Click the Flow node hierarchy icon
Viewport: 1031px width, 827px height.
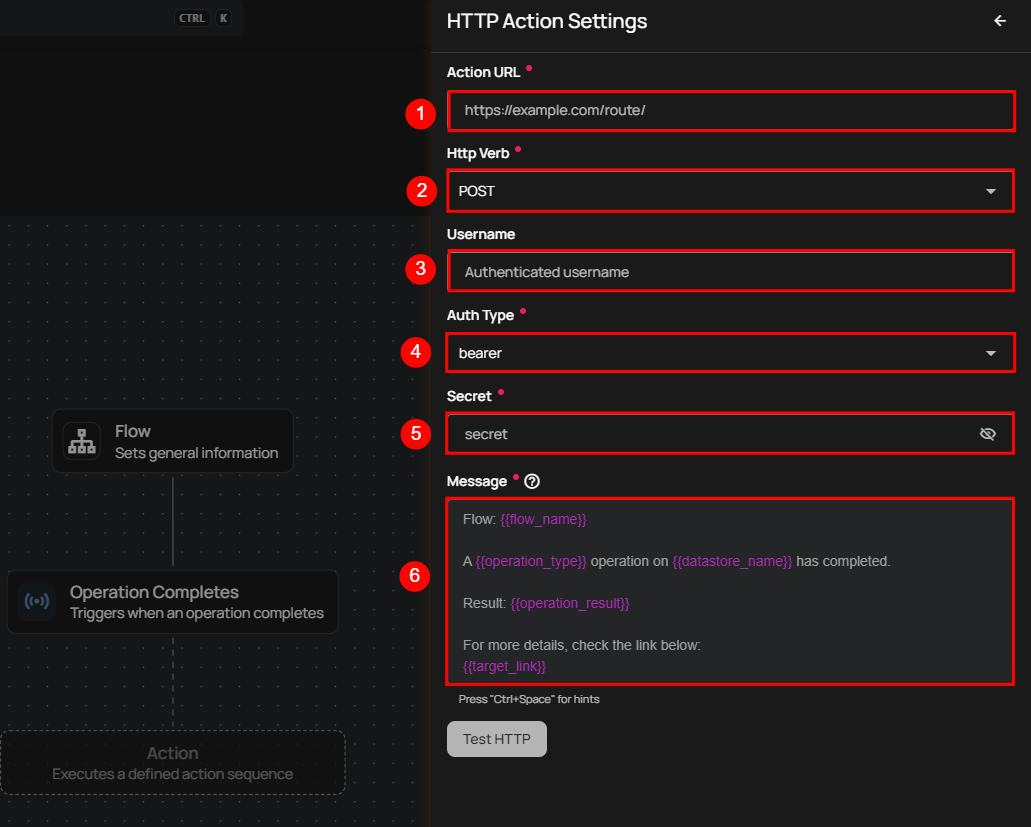[x=81, y=441]
